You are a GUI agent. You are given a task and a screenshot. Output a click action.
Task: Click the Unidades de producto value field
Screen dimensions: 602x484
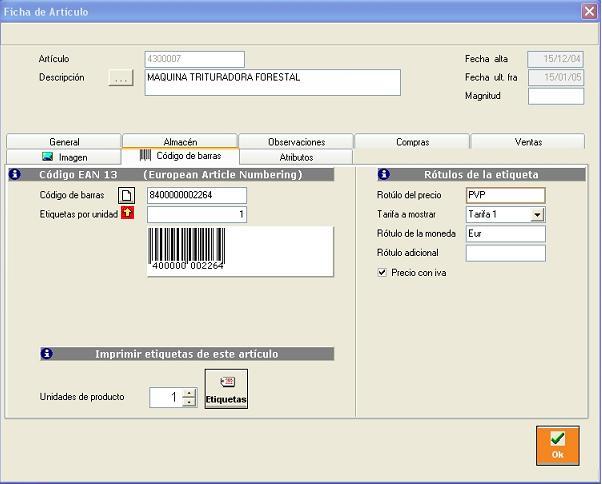(166, 397)
